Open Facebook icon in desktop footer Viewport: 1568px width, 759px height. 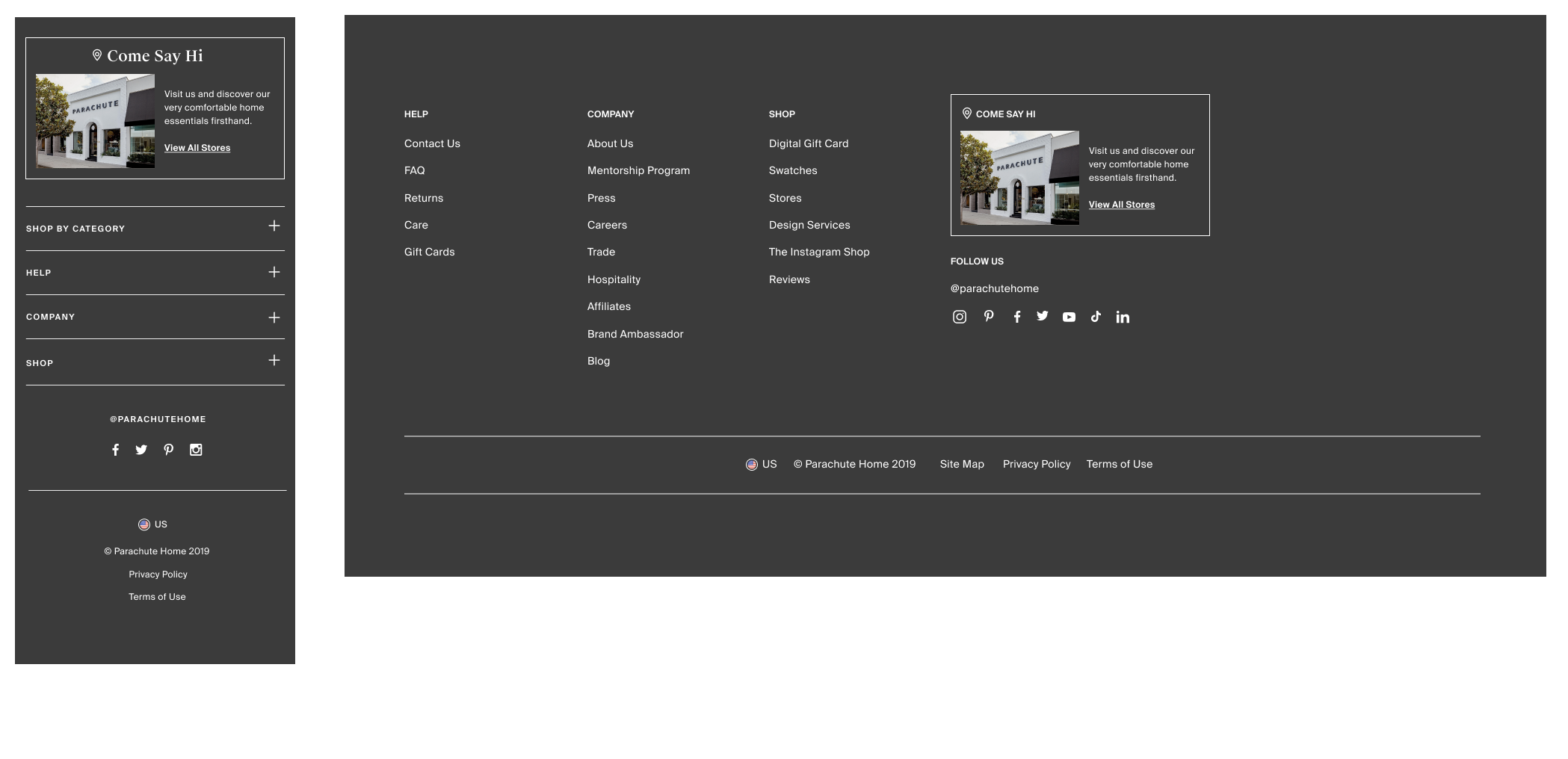[x=1017, y=317]
